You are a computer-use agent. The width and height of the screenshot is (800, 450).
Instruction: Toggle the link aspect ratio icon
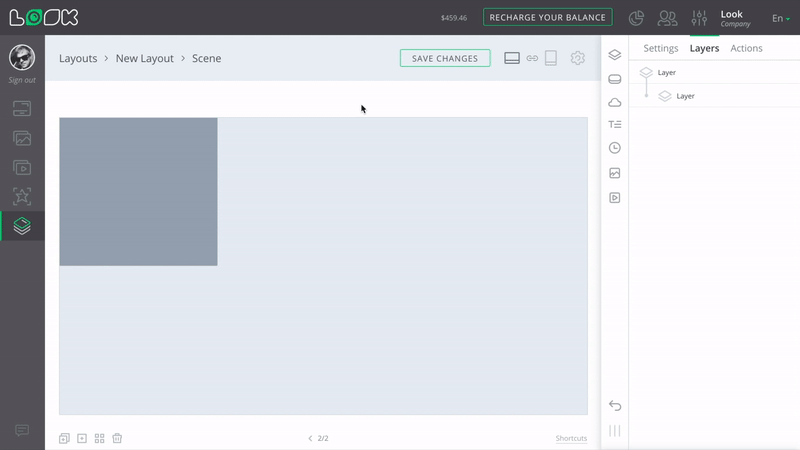532,58
